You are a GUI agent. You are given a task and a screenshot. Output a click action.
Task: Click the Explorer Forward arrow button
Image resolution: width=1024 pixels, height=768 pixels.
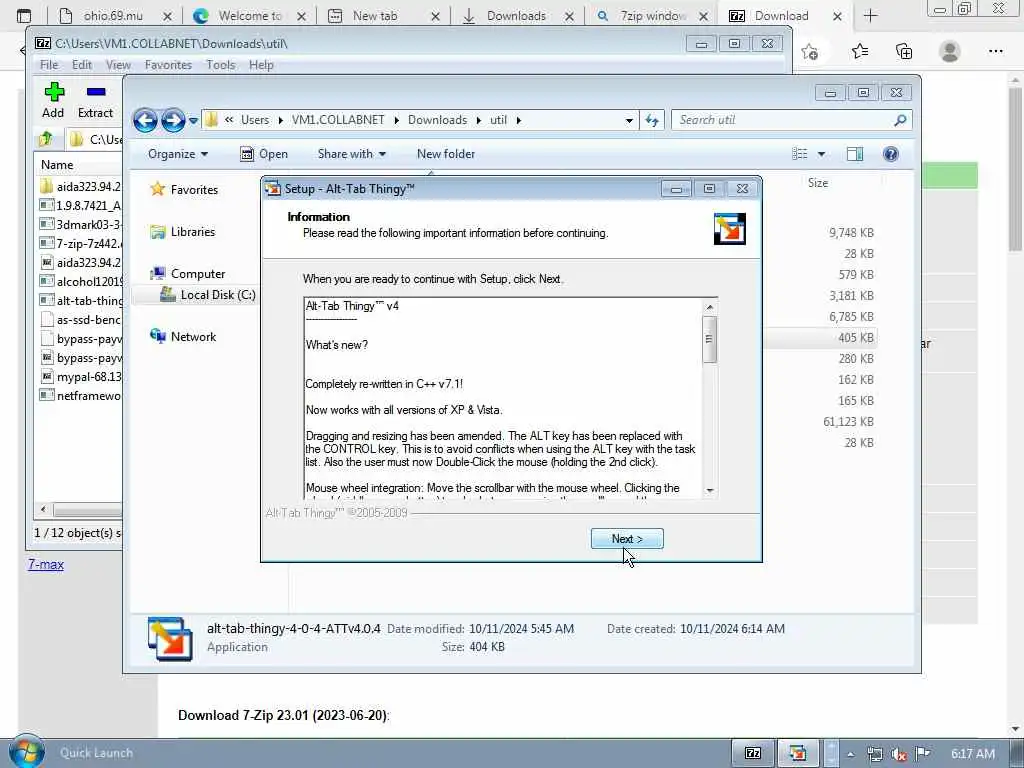coord(172,120)
